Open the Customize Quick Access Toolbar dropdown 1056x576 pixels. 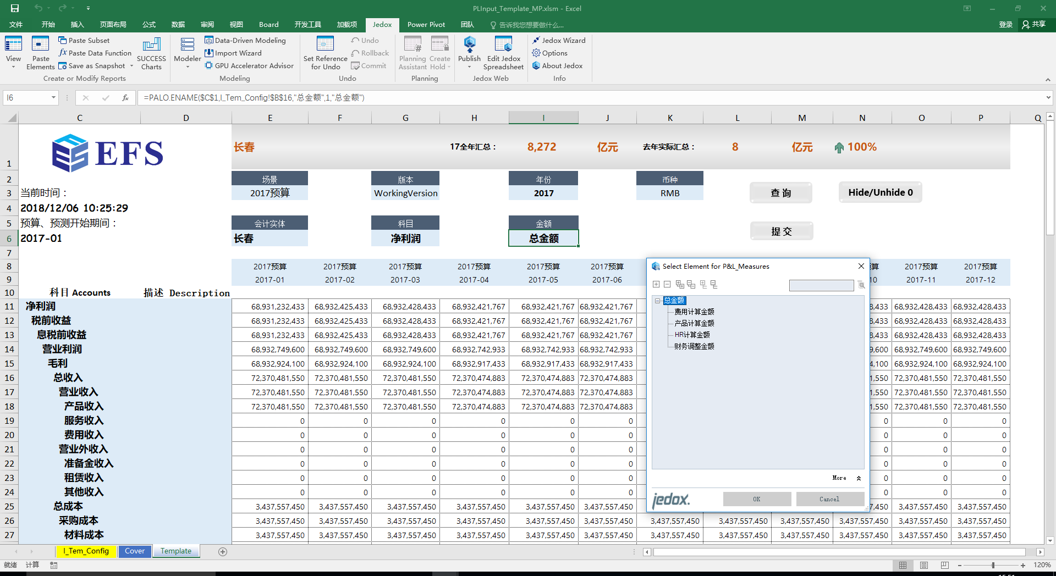(88, 8)
